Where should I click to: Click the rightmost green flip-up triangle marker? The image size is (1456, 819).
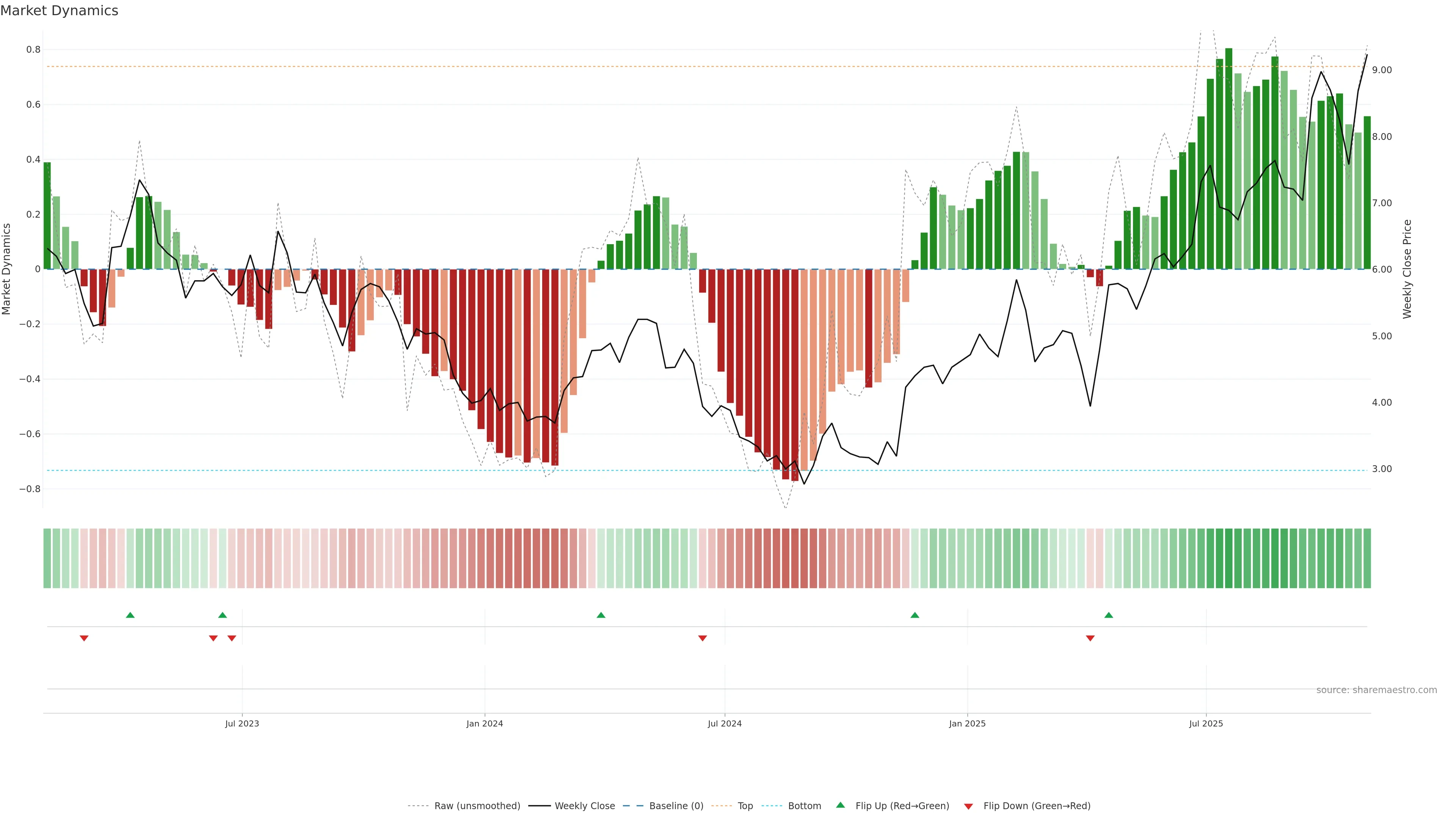tap(1108, 615)
